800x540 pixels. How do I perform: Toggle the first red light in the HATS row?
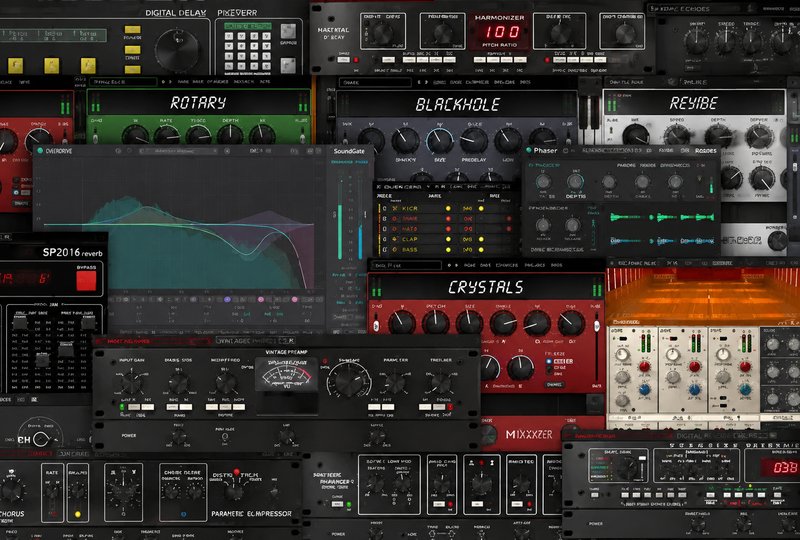pos(448,229)
